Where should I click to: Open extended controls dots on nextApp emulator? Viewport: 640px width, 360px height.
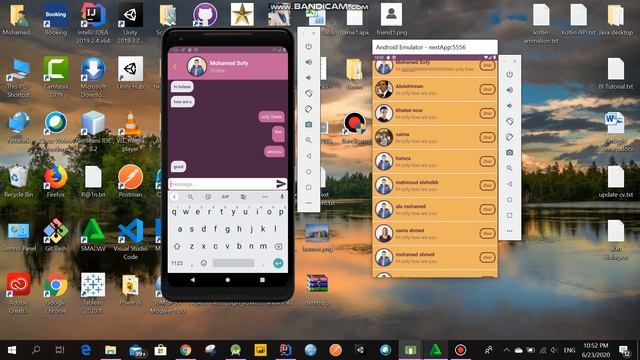click(x=509, y=231)
